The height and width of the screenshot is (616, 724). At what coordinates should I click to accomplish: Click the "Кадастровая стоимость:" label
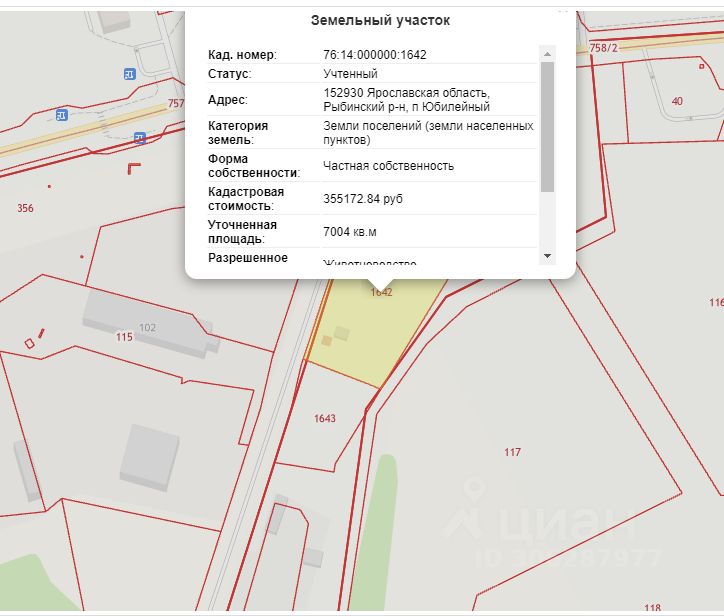pyautogui.click(x=246, y=199)
